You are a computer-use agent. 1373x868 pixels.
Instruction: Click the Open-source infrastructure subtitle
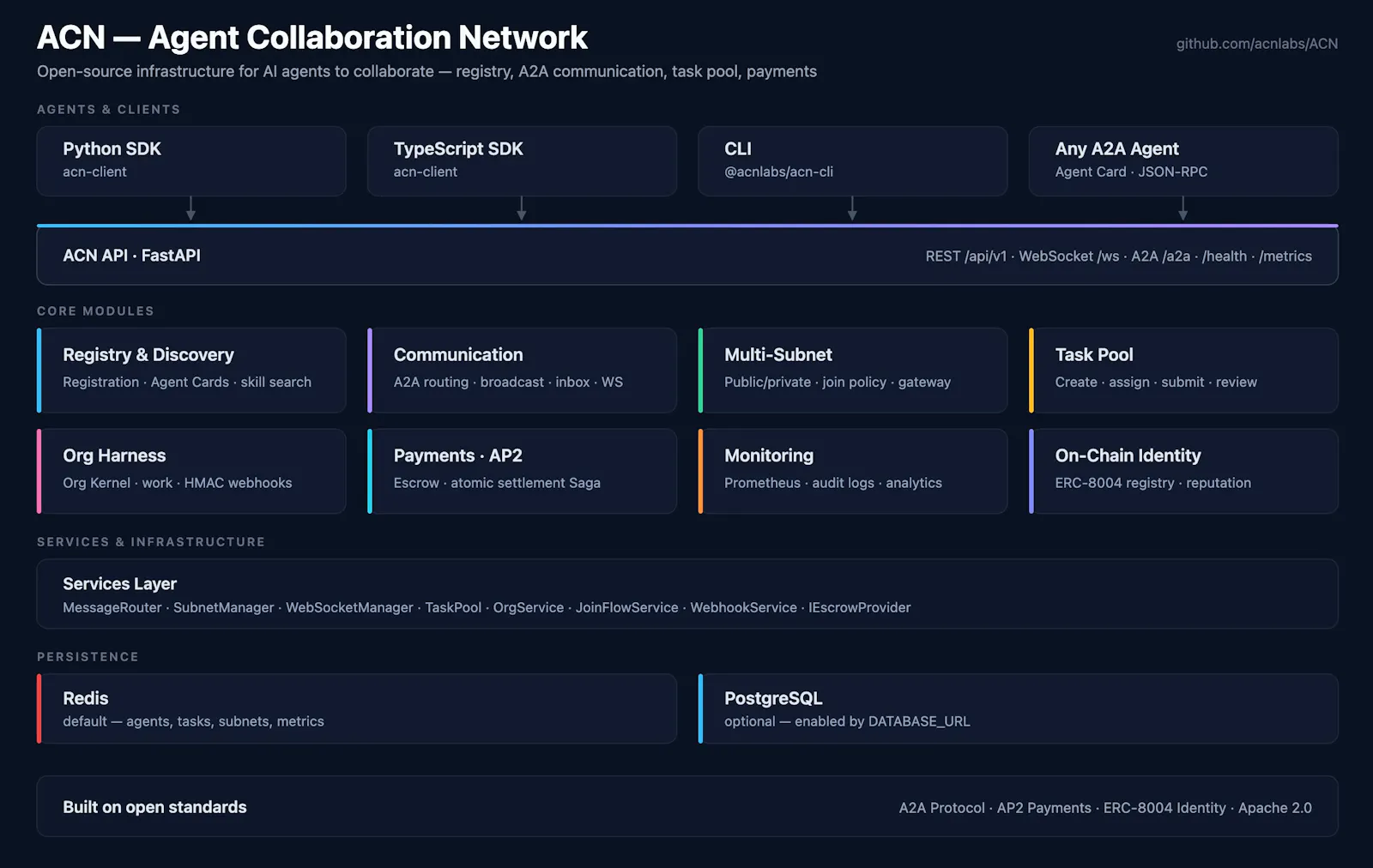(426, 71)
